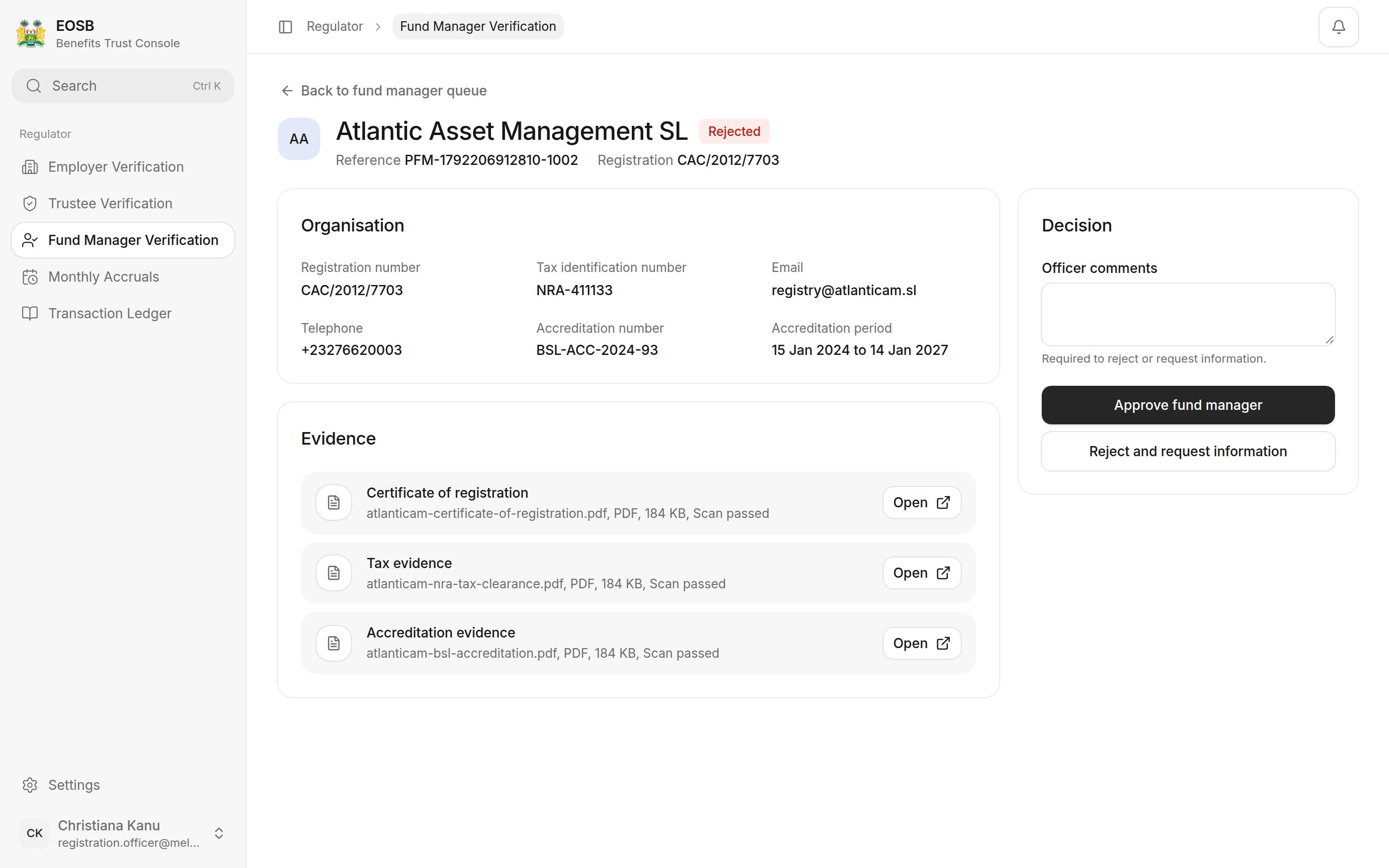This screenshot has width=1389, height=868.
Task: Click the Monthly Accruals calendar icon
Action: click(30, 277)
